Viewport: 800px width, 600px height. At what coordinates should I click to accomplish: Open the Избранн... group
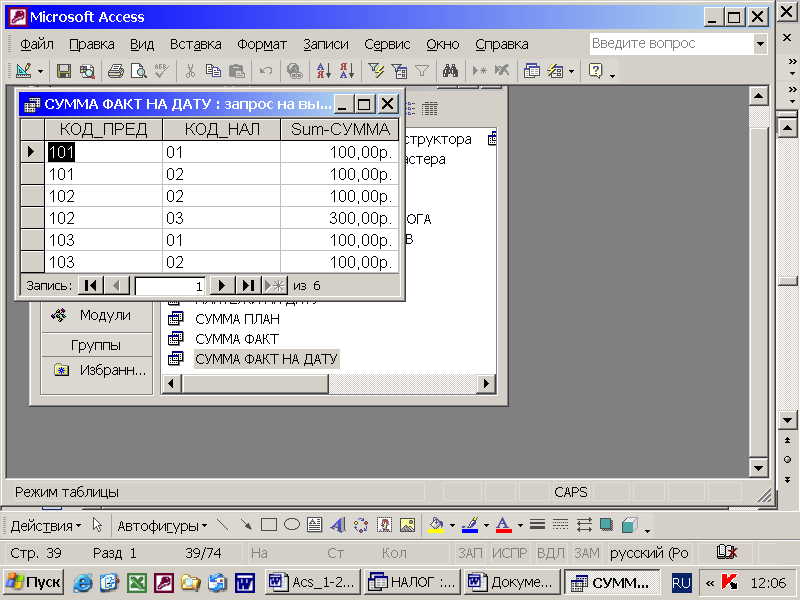[101, 370]
